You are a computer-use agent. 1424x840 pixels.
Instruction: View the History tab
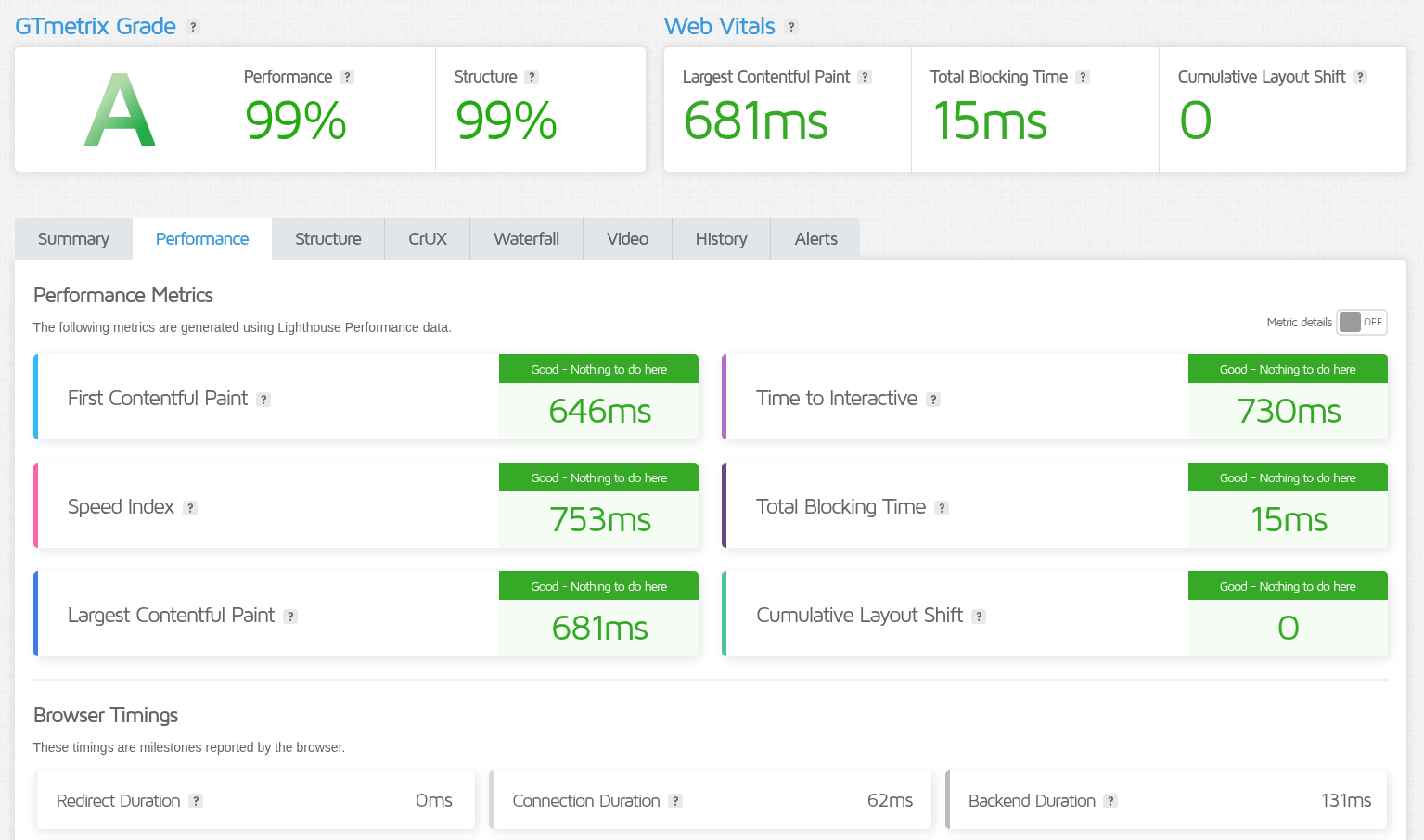point(721,239)
